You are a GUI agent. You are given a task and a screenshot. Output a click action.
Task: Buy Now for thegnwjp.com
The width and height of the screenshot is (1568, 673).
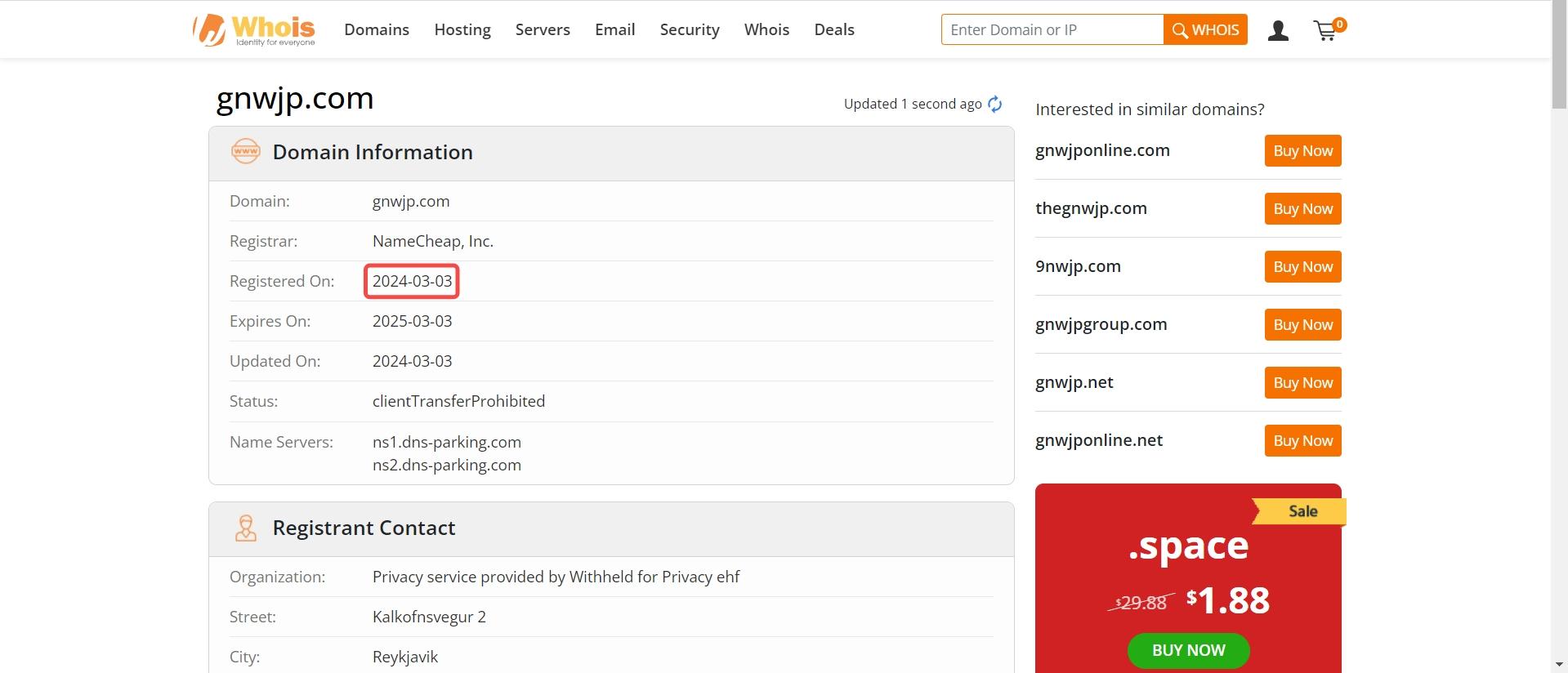tap(1302, 208)
